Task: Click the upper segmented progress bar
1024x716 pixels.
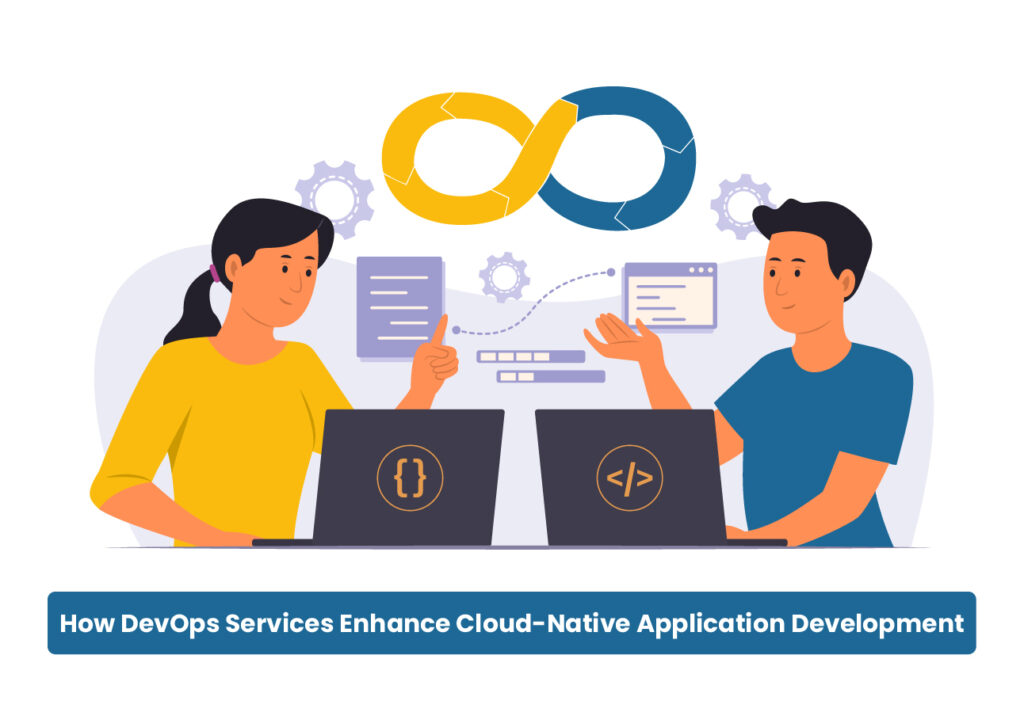Action: pos(530,356)
